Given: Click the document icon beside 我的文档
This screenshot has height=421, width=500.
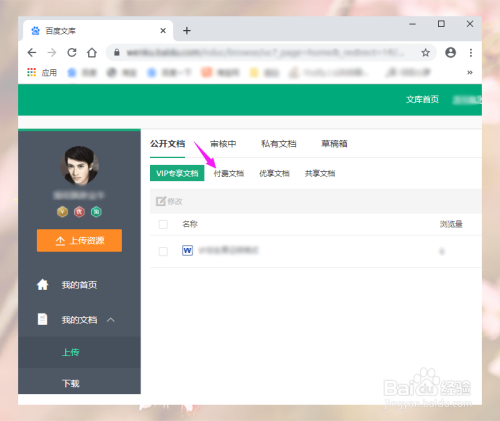Looking at the screenshot, I should coord(42,319).
